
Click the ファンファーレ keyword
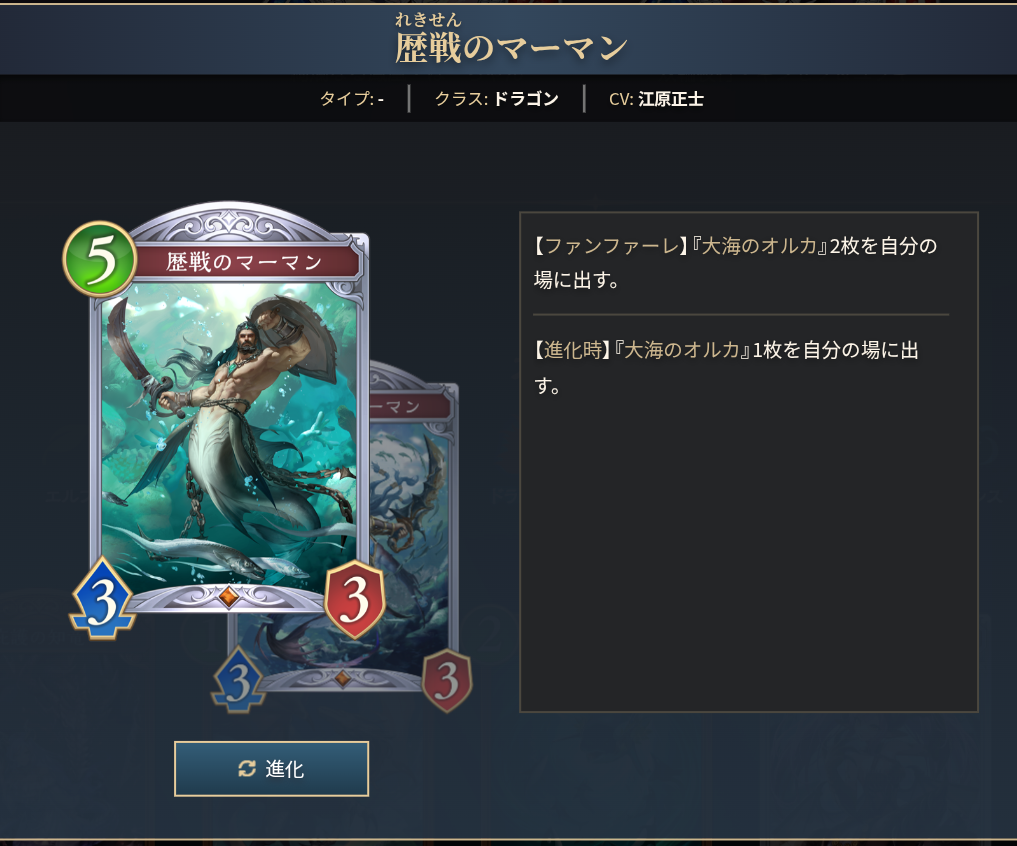[611, 246]
